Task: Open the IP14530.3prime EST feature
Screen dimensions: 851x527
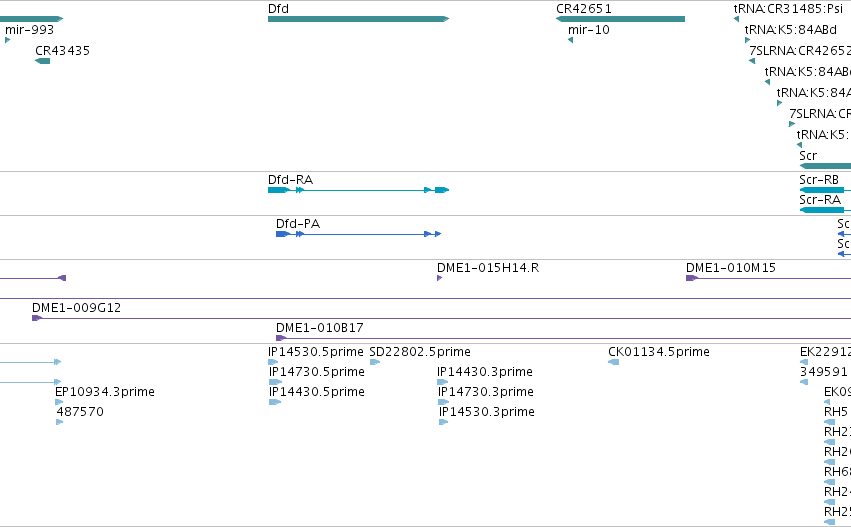Action: 443,422
